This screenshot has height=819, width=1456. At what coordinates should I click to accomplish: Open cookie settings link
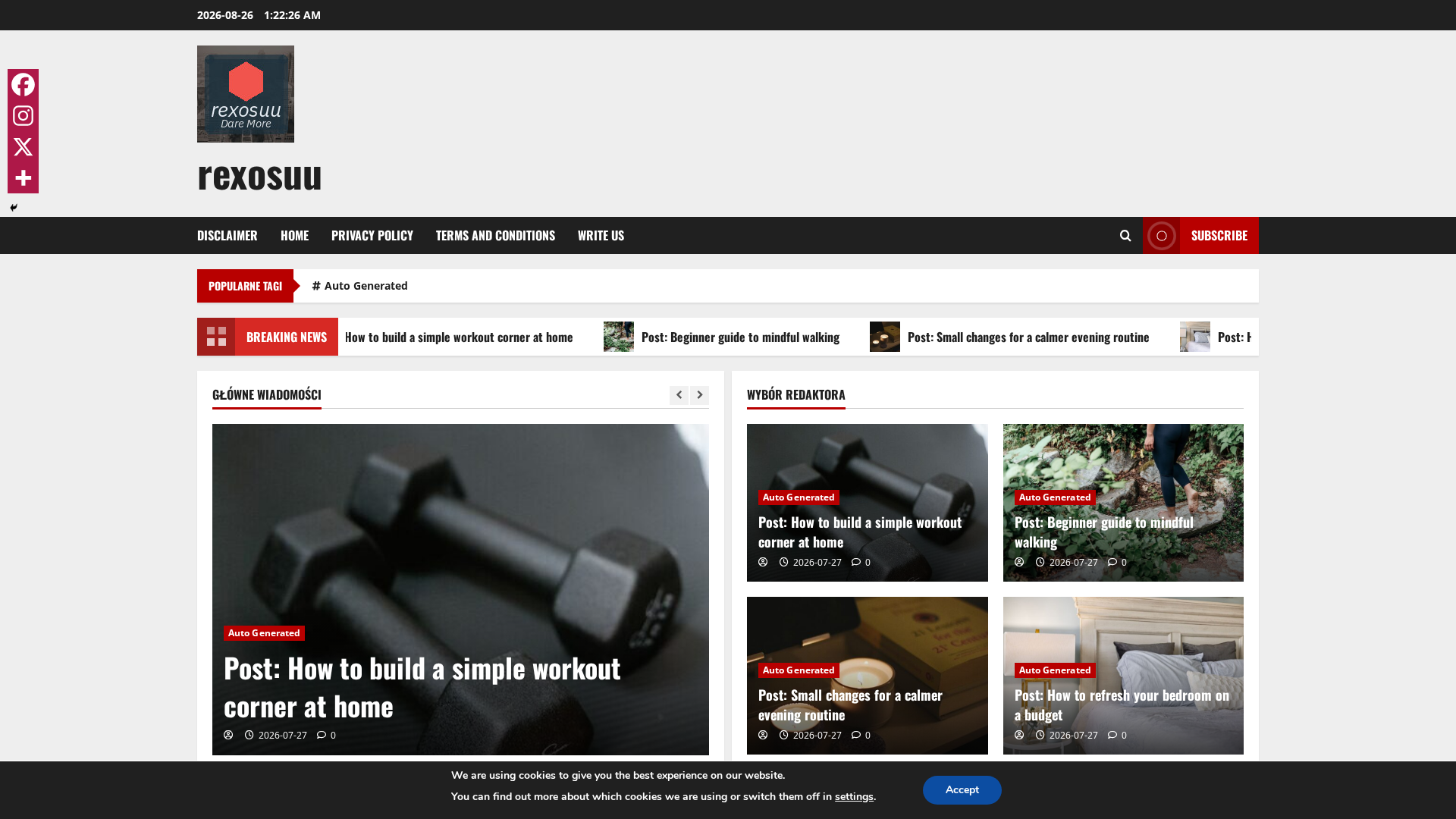[854, 797]
